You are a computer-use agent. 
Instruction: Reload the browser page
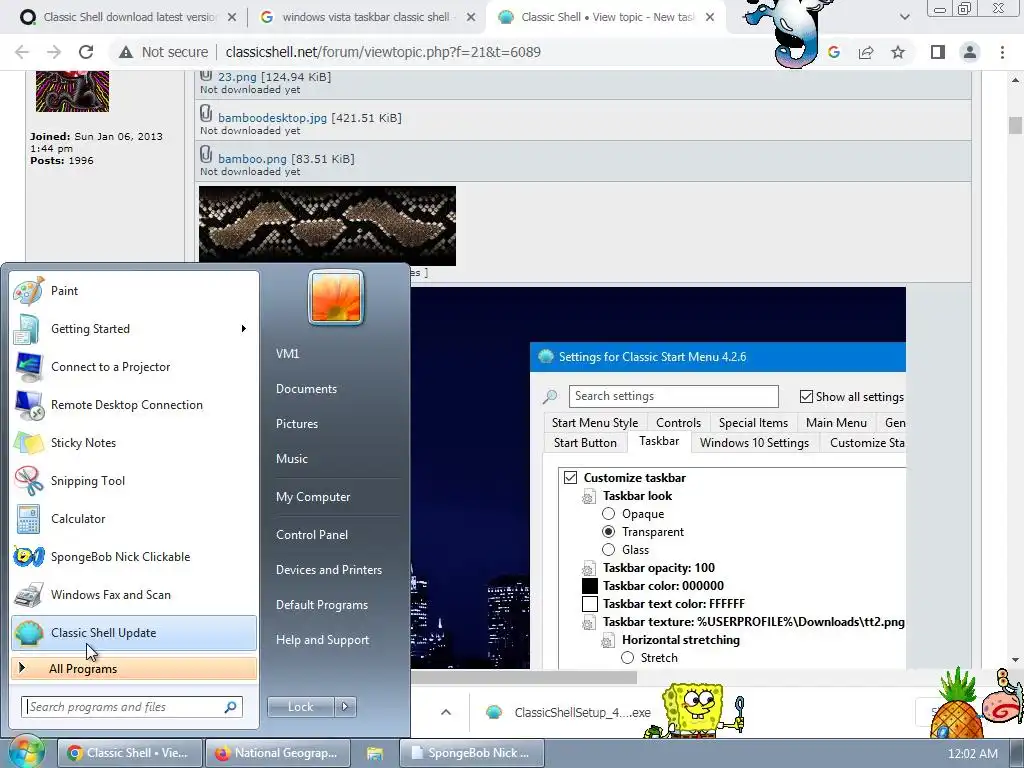(86, 52)
